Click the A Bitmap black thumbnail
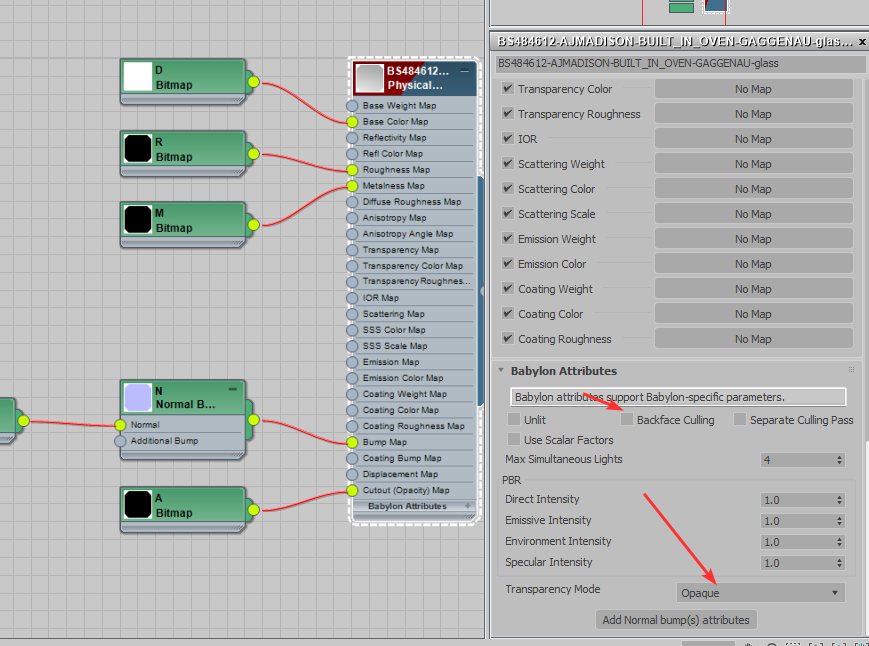This screenshot has height=646, width=869. tap(137, 505)
